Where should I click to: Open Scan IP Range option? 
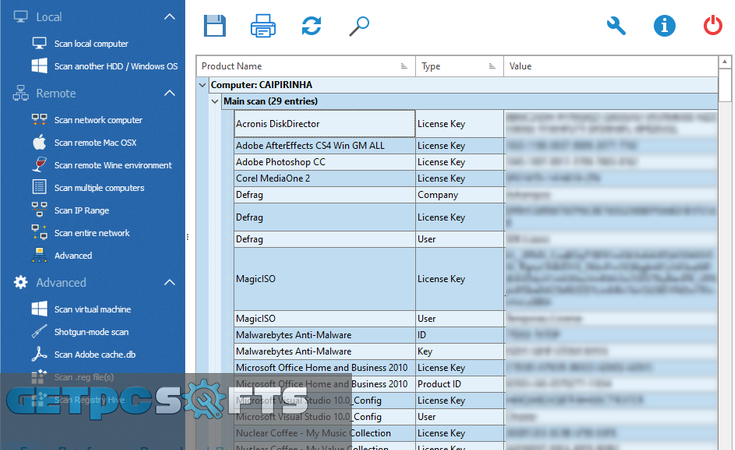(x=82, y=210)
